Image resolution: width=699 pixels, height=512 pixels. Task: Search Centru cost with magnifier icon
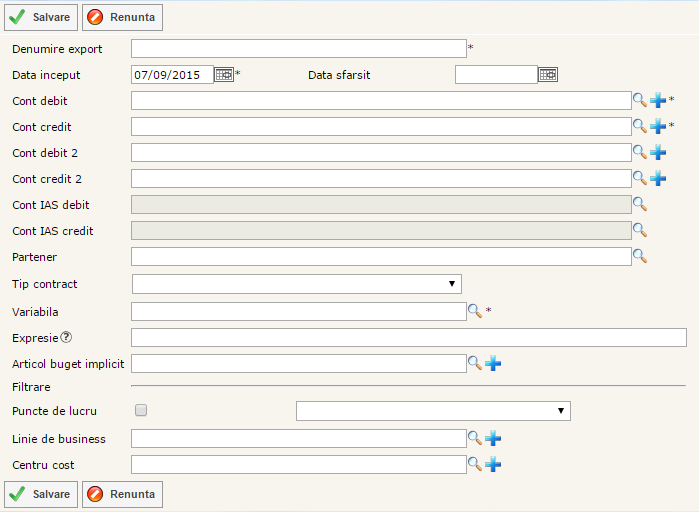[476, 464]
